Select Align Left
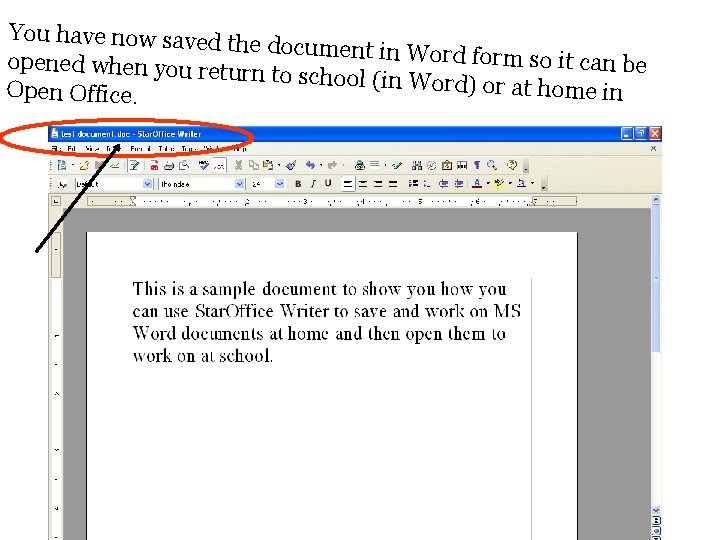 (348, 184)
